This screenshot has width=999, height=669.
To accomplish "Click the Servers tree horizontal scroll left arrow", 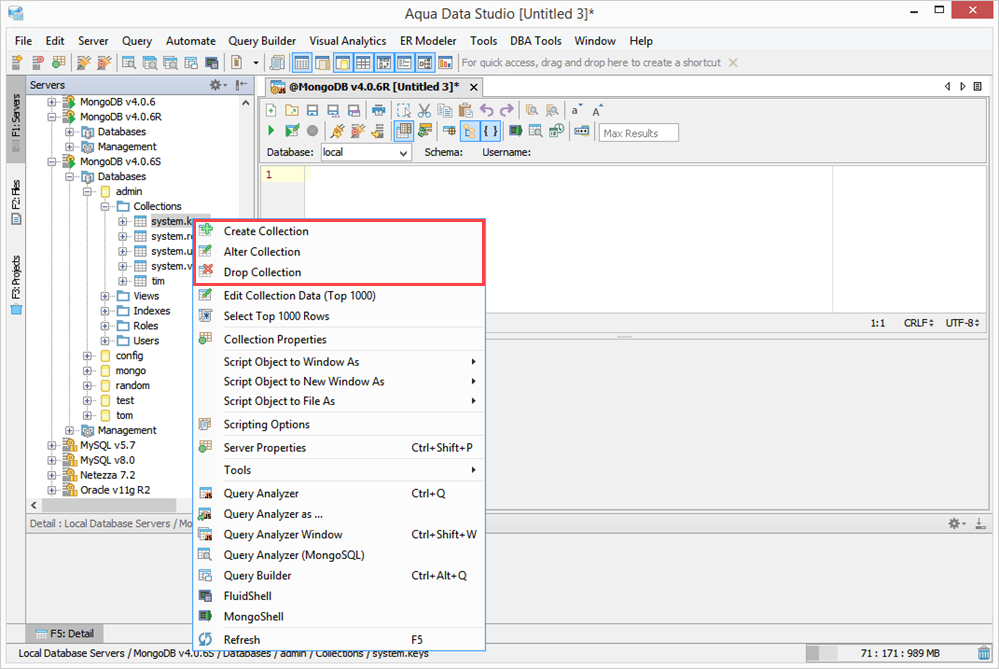I will tap(34, 505).
